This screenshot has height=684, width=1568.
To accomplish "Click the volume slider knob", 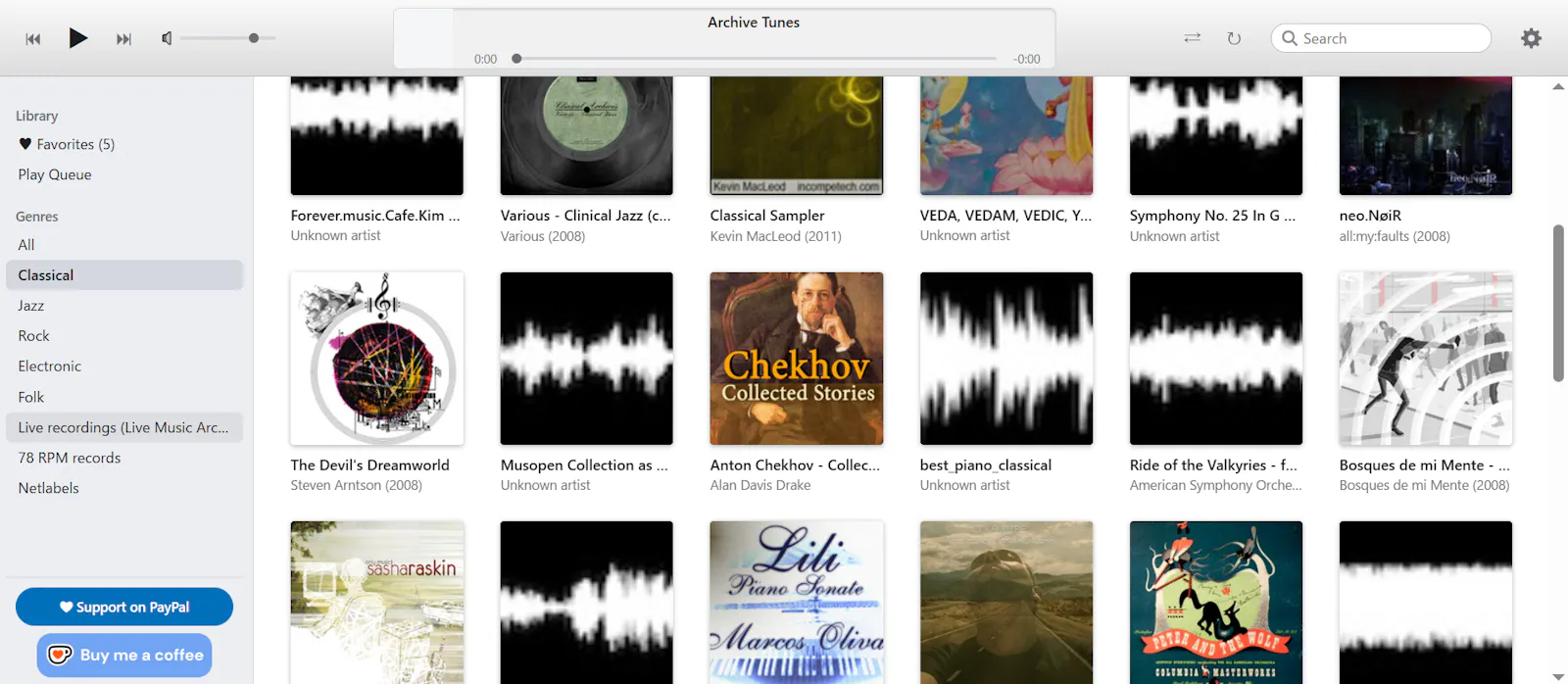I will click(254, 38).
